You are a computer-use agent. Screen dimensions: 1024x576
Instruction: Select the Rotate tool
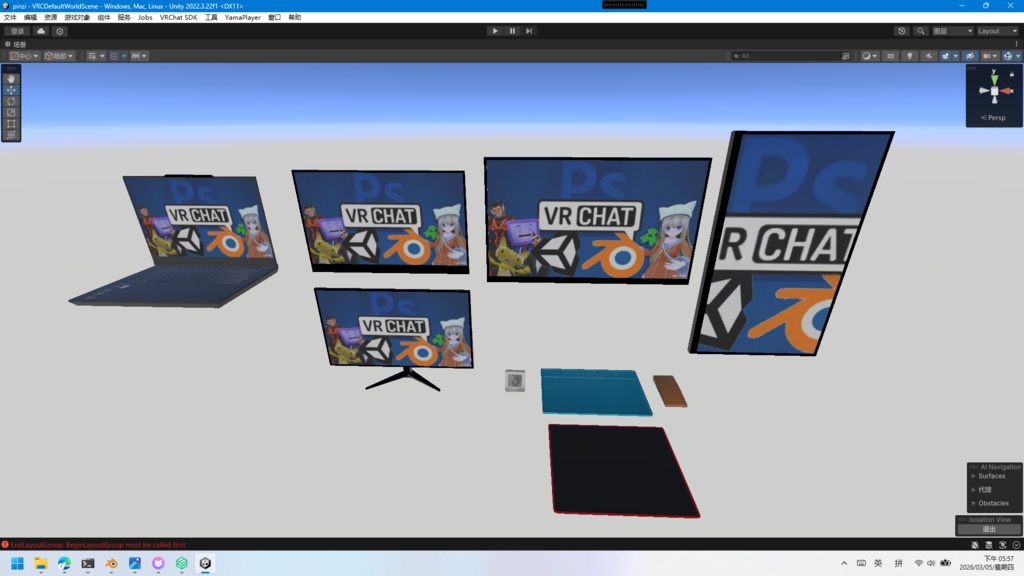coord(11,101)
